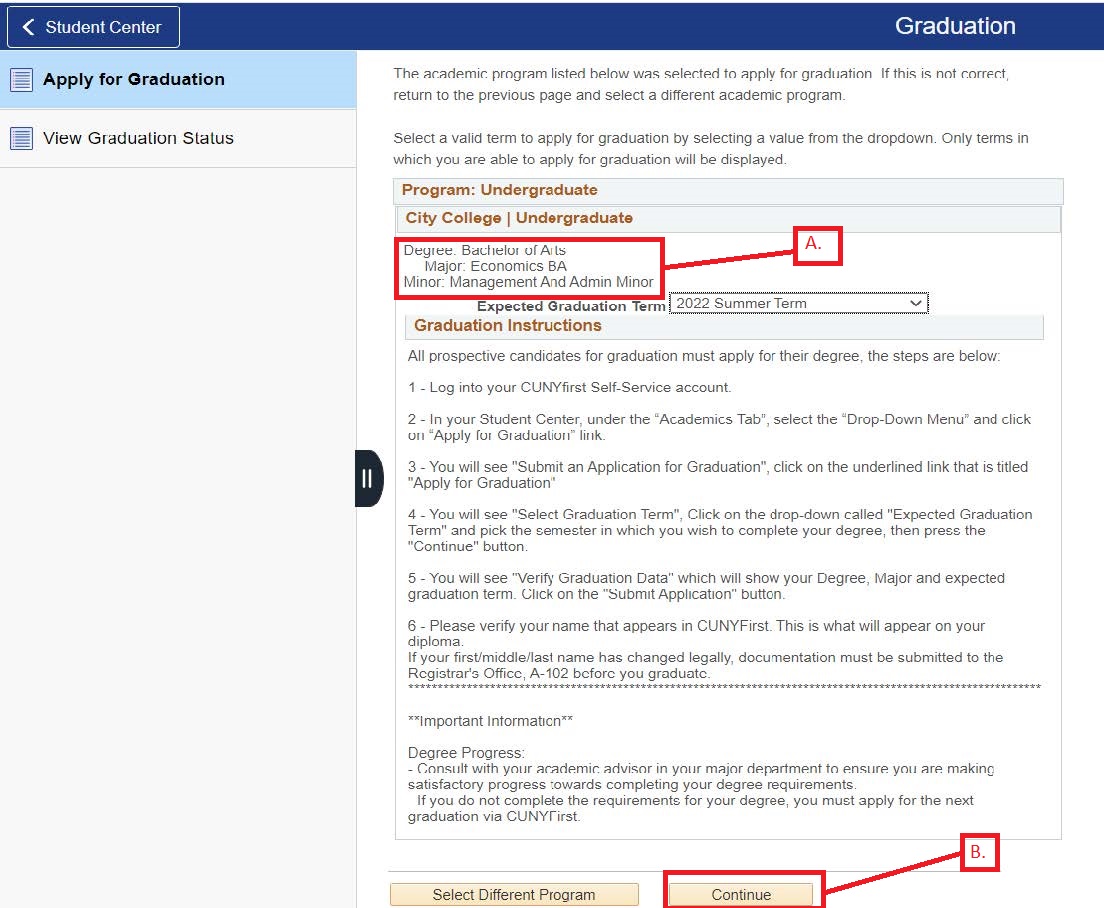Select the 2022 Summer Term combo box
The width and height of the screenshot is (1104, 908).
(x=790, y=303)
